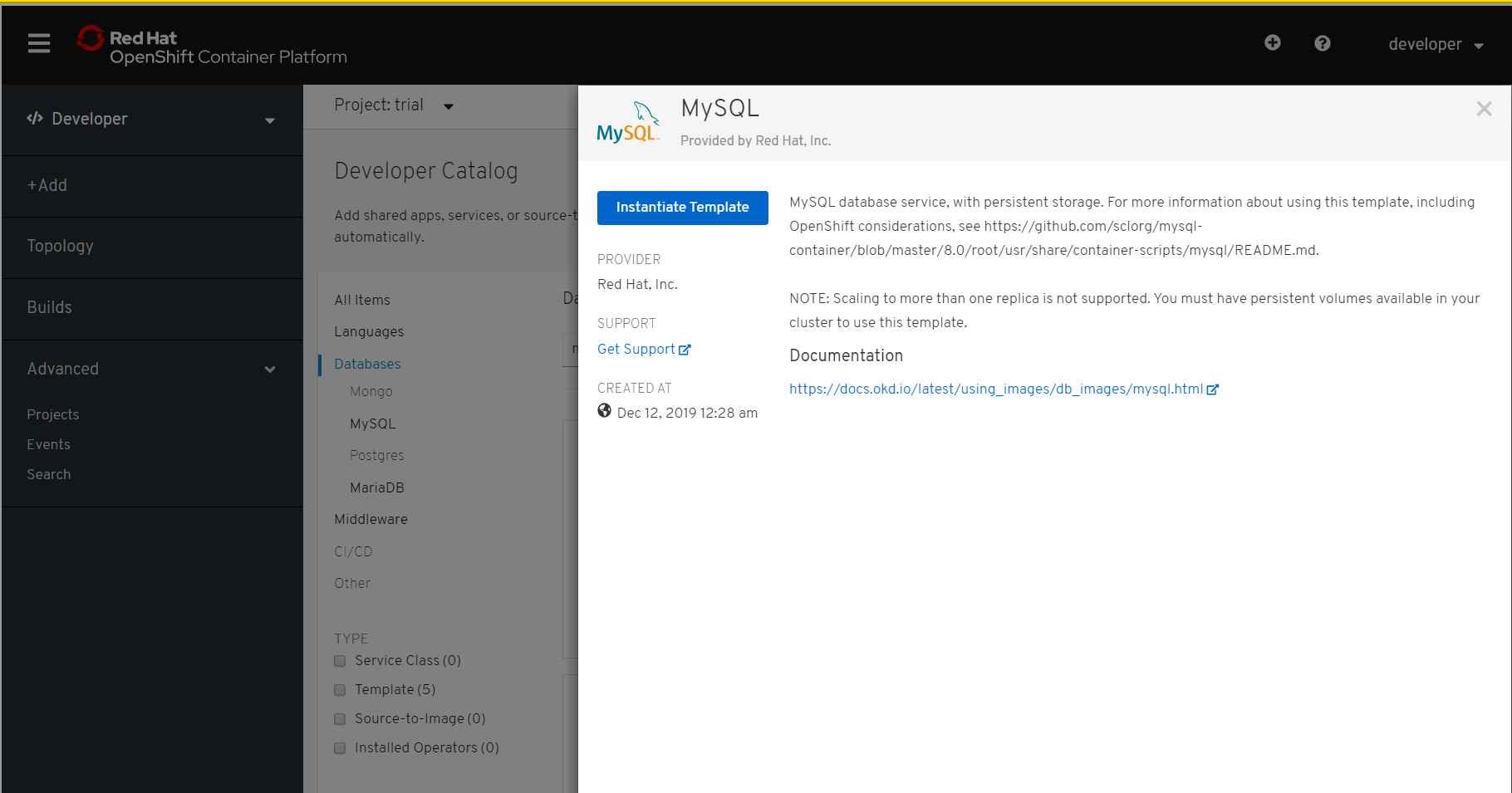The image size is (1512, 793).
Task: Switch to Topology view
Action: point(60,246)
